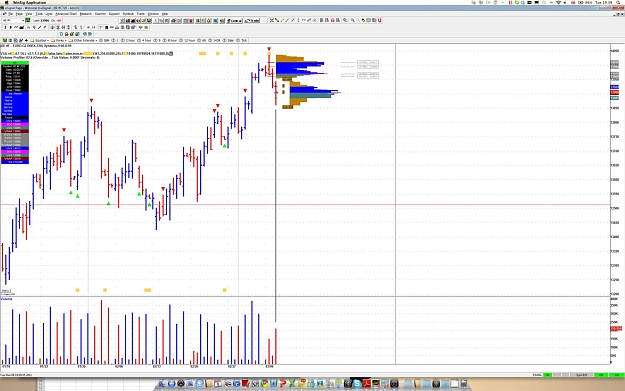The width and height of the screenshot is (625, 391).
Task: Click the plus icon left of Equities folder
Action: click(26, 40)
